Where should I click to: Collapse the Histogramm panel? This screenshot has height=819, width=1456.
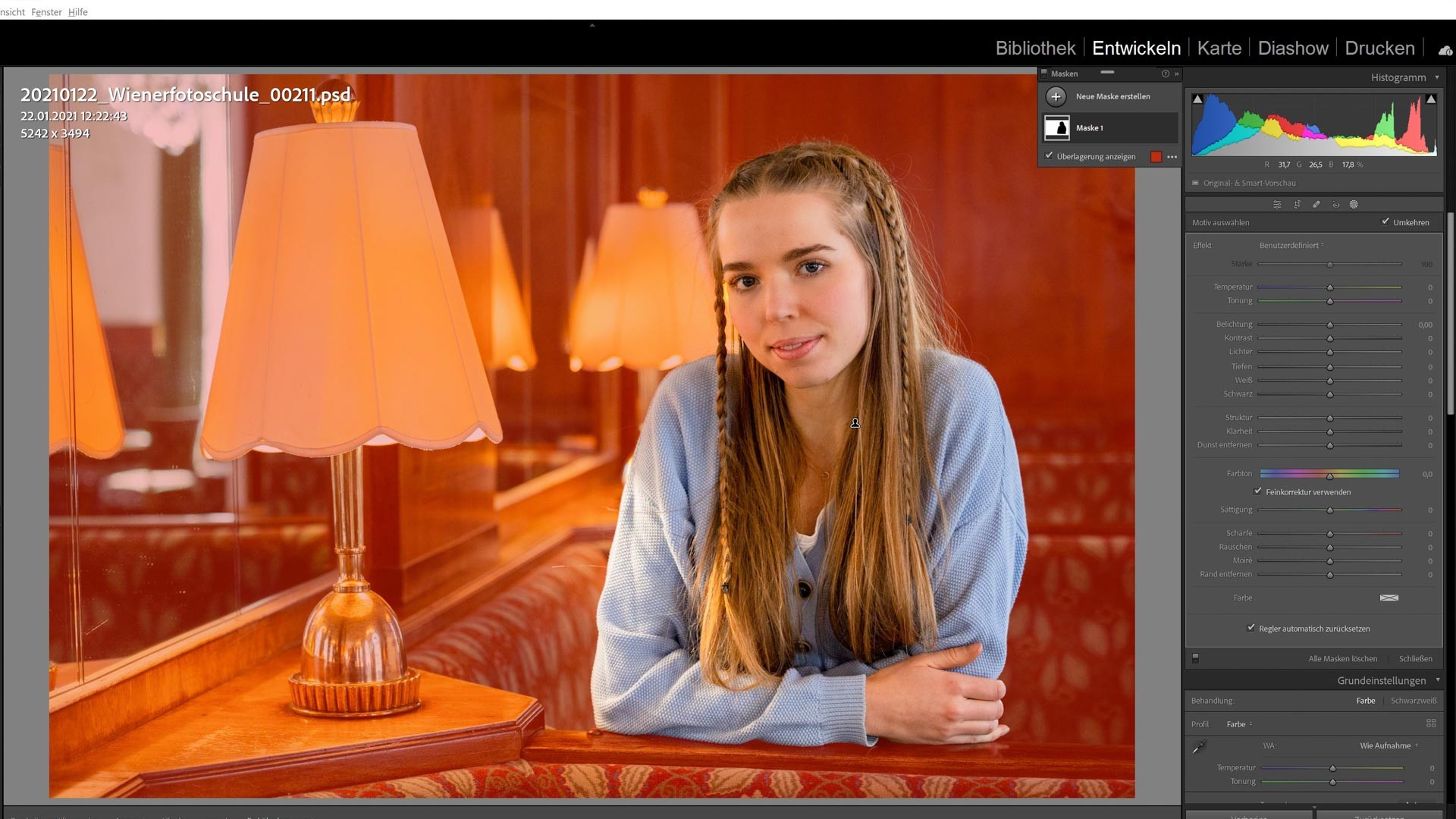tap(1437, 77)
